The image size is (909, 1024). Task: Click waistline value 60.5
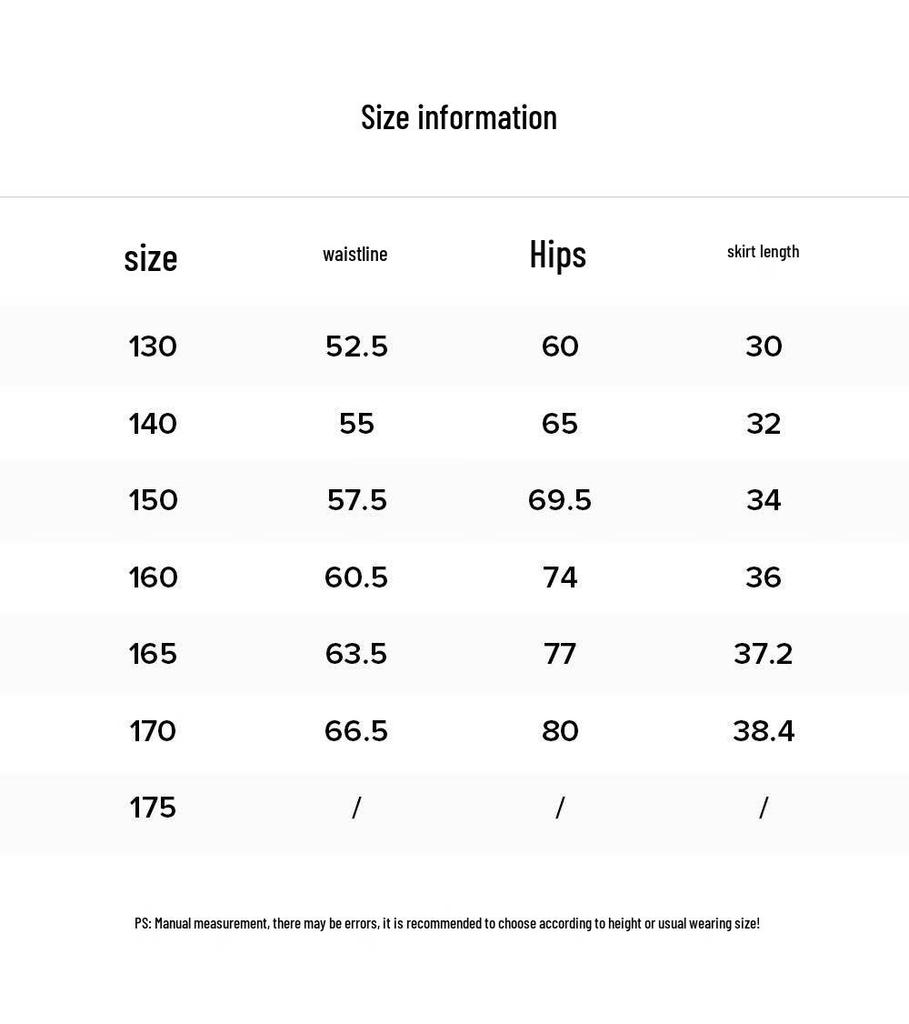pyautogui.click(x=356, y=577)
